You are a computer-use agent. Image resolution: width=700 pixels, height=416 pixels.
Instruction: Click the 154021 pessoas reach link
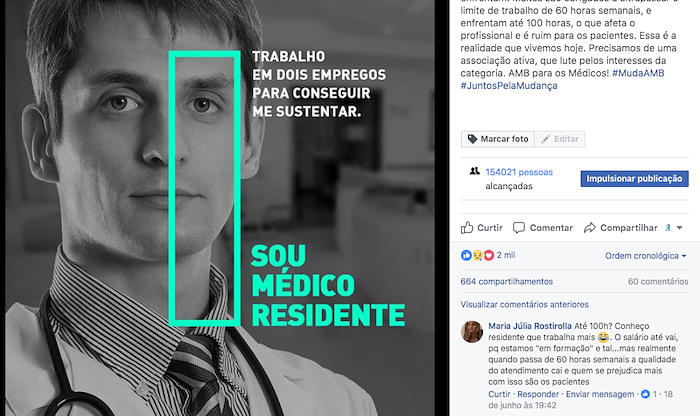(519, 172)
